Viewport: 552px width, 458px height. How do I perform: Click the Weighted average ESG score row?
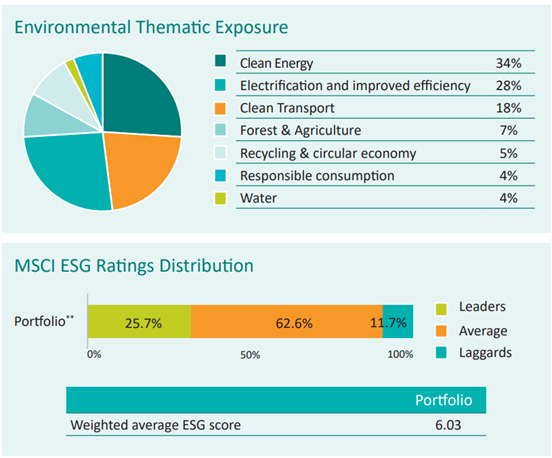click(x=276, y=425)
